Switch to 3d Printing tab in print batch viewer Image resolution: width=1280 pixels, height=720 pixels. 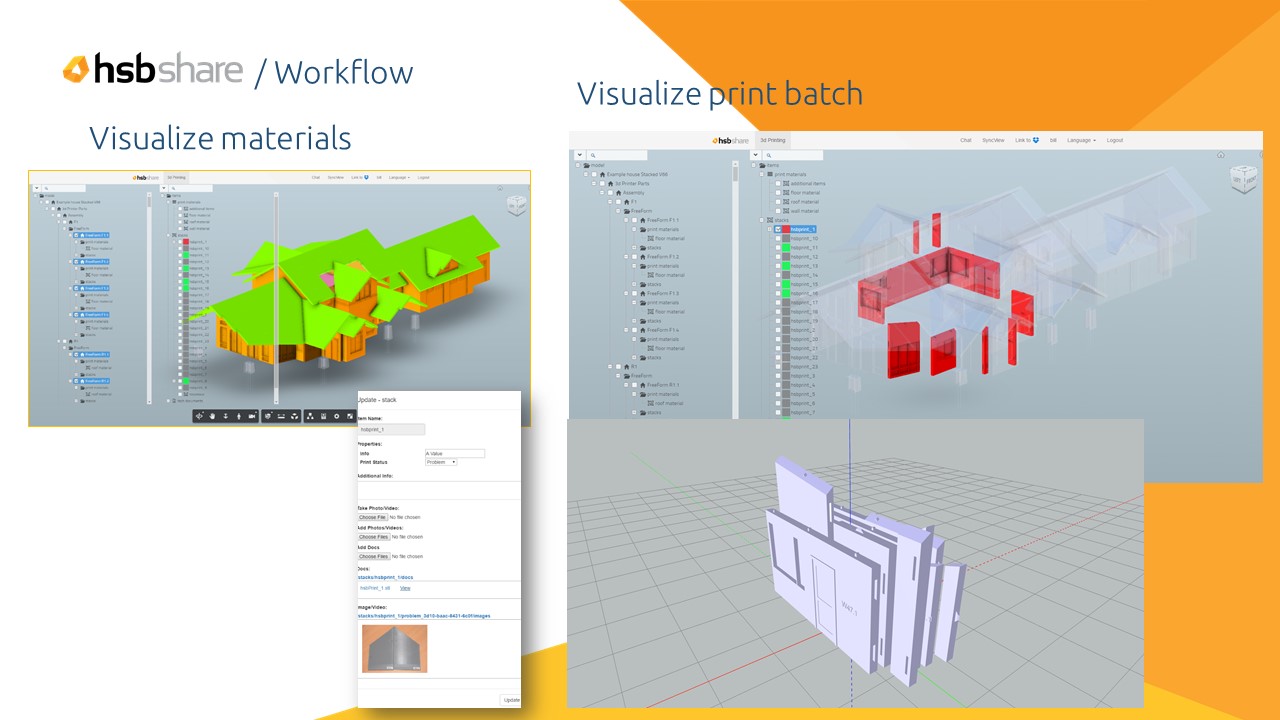tap(774, 140)
